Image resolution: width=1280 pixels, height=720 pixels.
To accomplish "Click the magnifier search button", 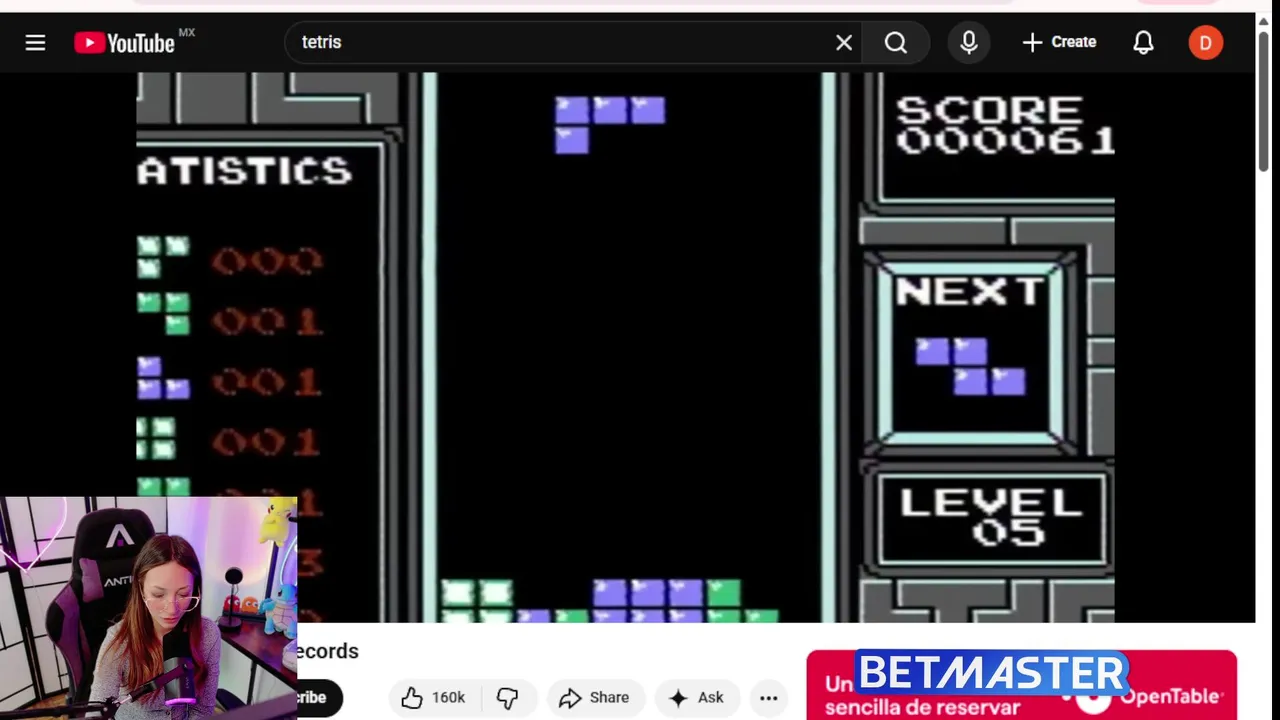I will click(896, 42).
